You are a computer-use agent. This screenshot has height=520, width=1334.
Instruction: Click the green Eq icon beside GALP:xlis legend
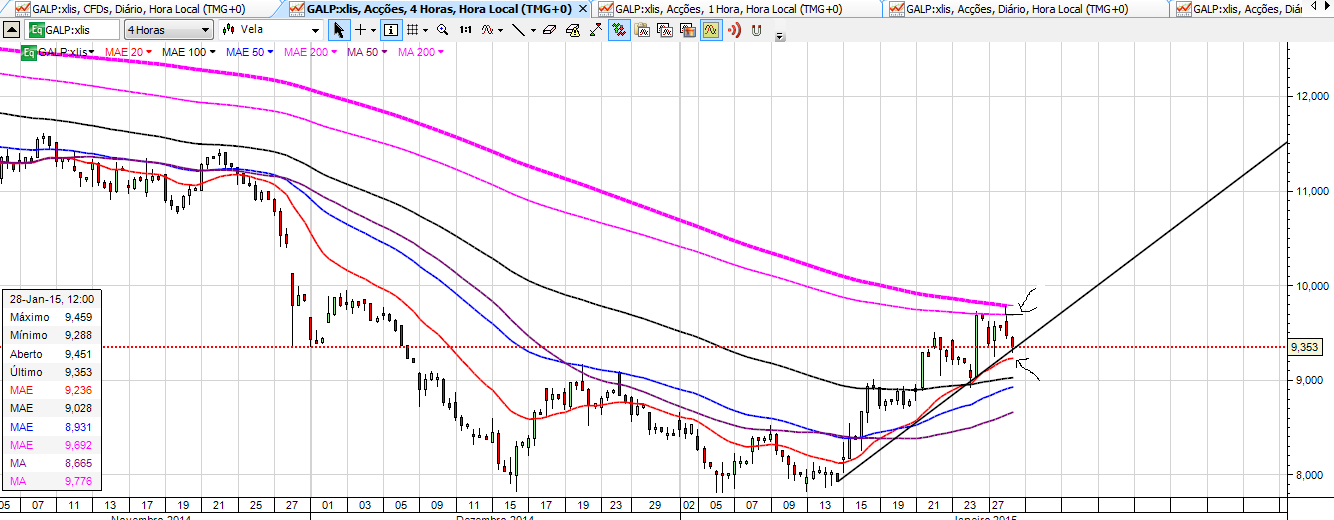[29, 51]
